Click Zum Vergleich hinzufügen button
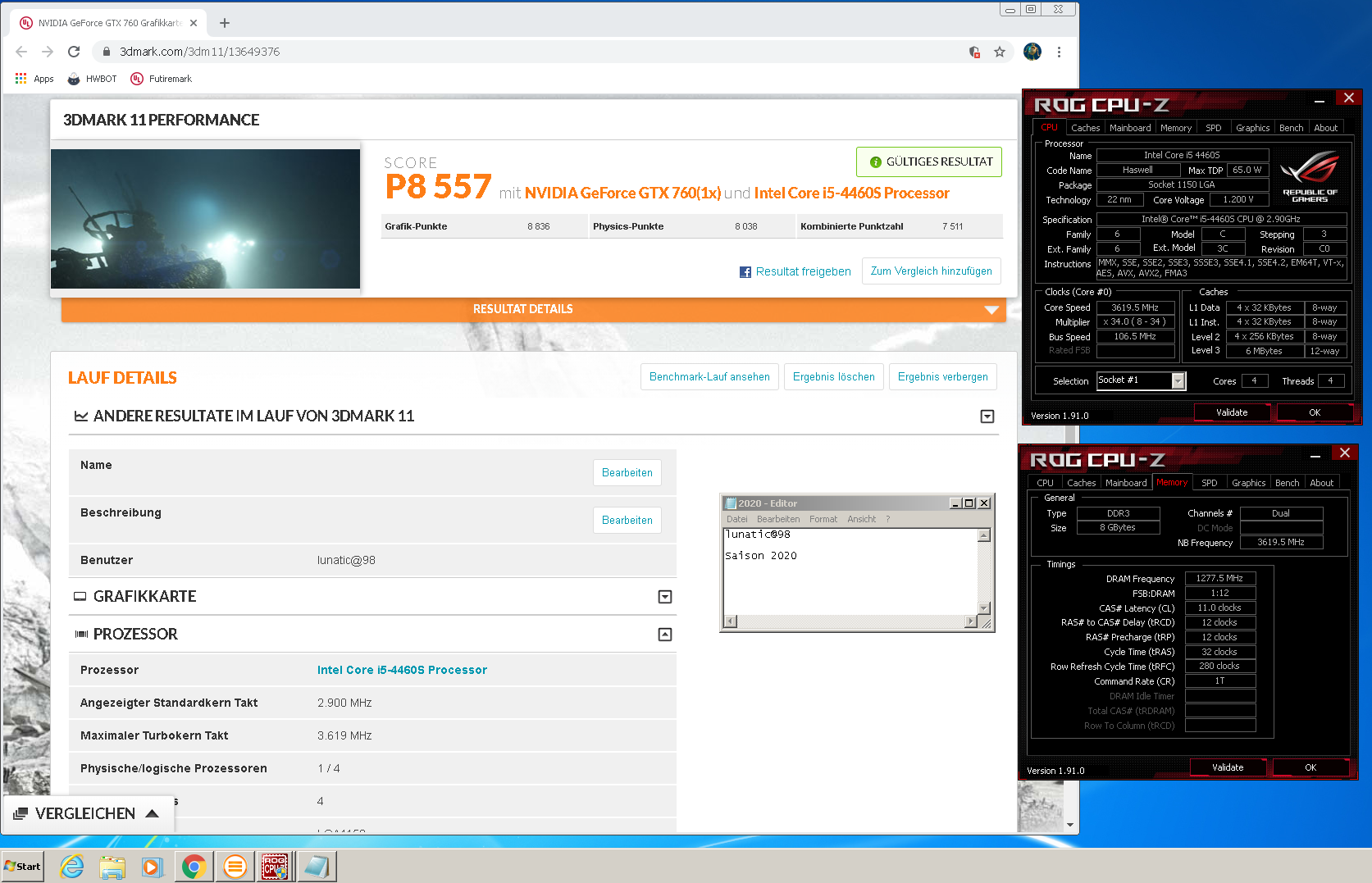This screenshot has width=1372, height=883. point(931,271)
